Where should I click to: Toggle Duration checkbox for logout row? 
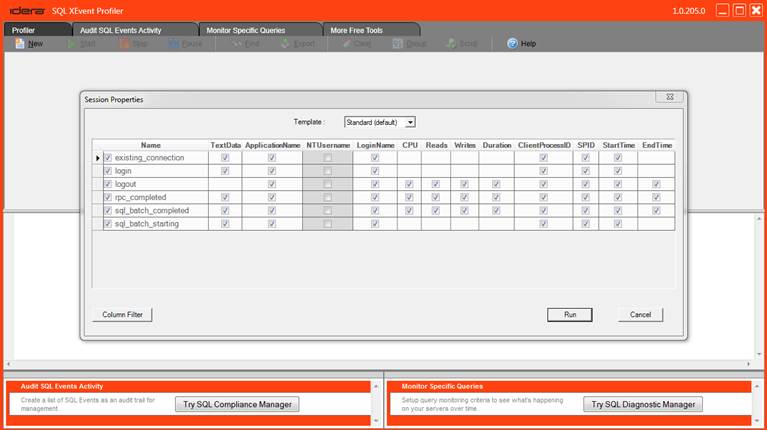[x=496, y=184]
